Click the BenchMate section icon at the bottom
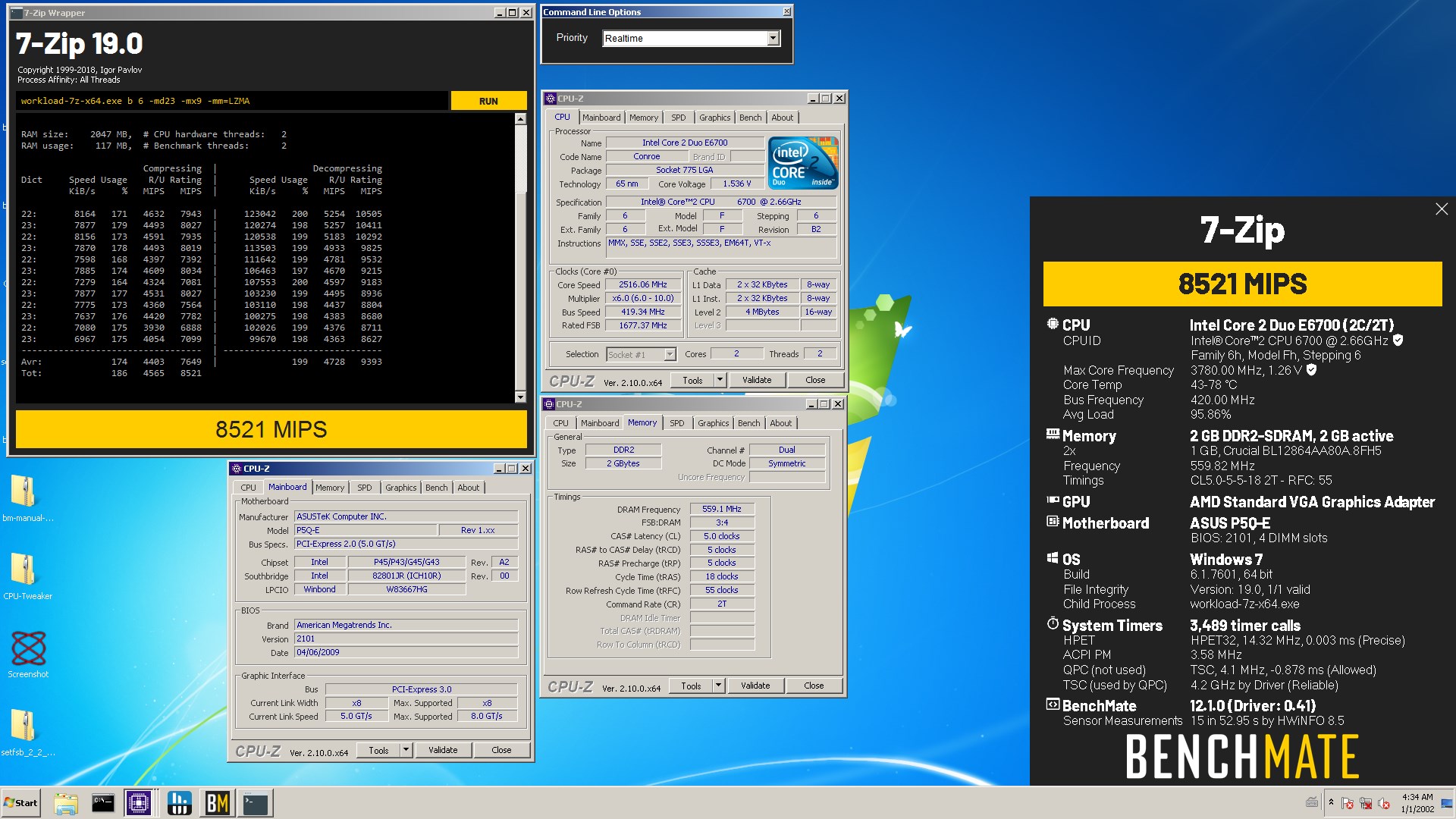1456x819 pixels. tap(1053, 704)
